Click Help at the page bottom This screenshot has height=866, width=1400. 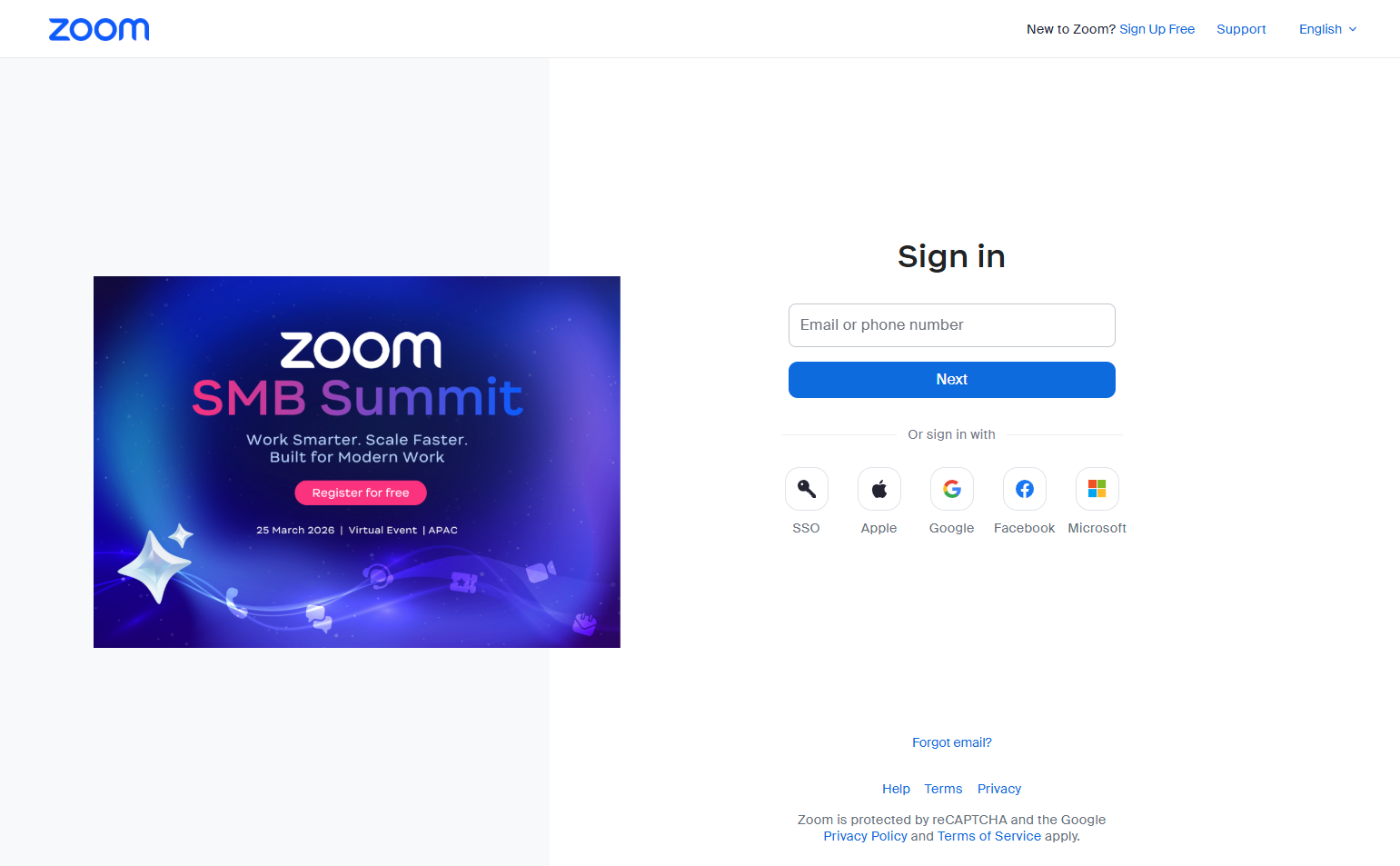point(896,788)
